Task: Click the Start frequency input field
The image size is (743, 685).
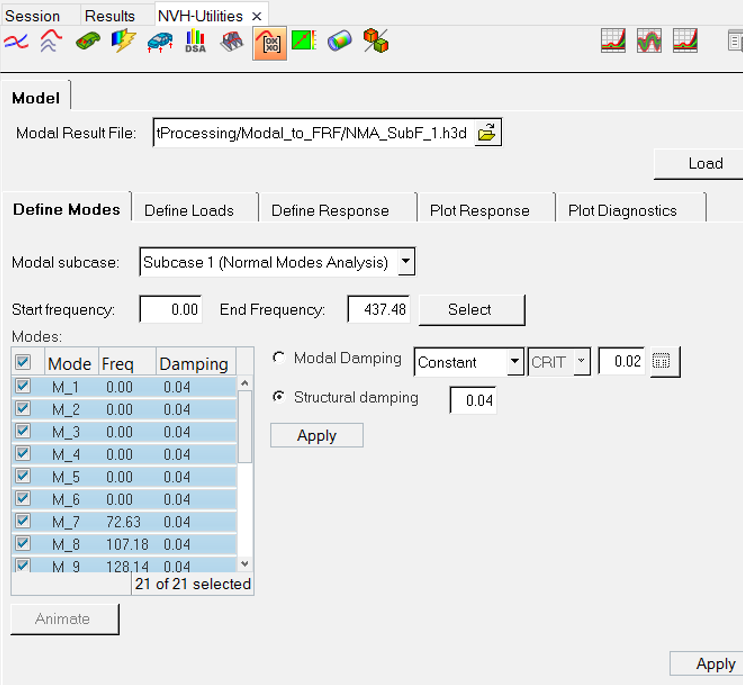Action: pos(171,309)
